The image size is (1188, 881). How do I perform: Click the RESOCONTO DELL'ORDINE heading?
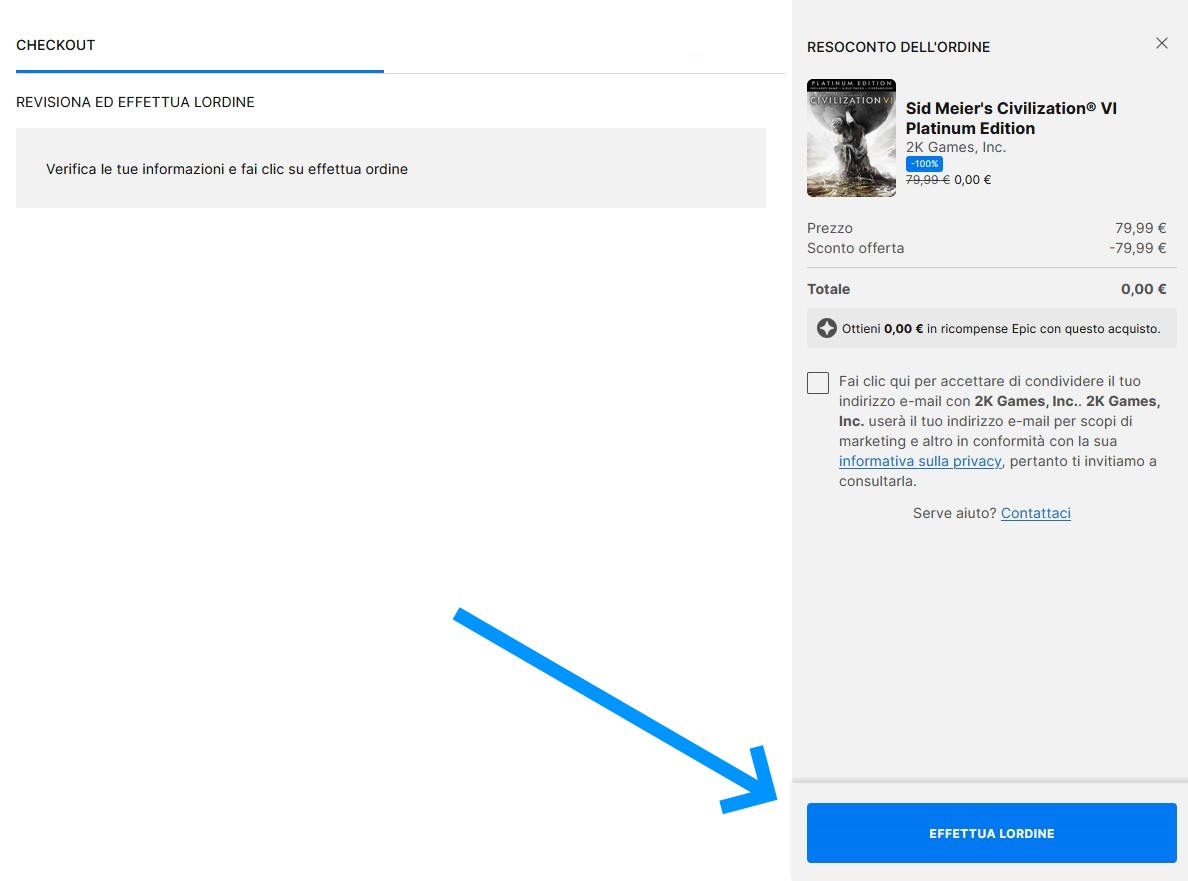pos(899,47)
